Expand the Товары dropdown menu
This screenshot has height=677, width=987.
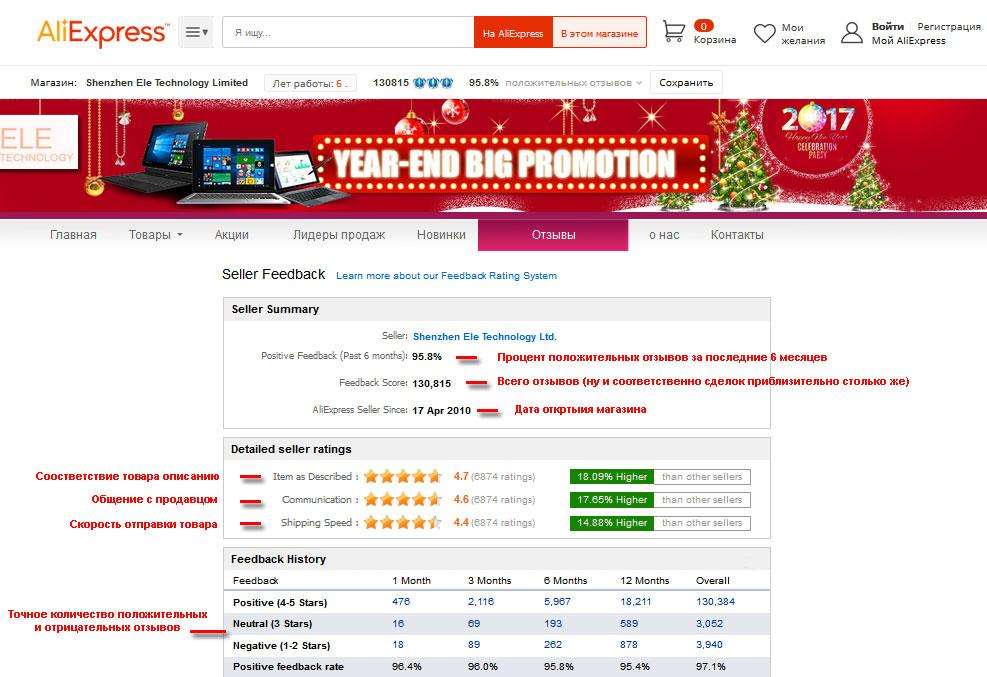[x=155, y=235]
